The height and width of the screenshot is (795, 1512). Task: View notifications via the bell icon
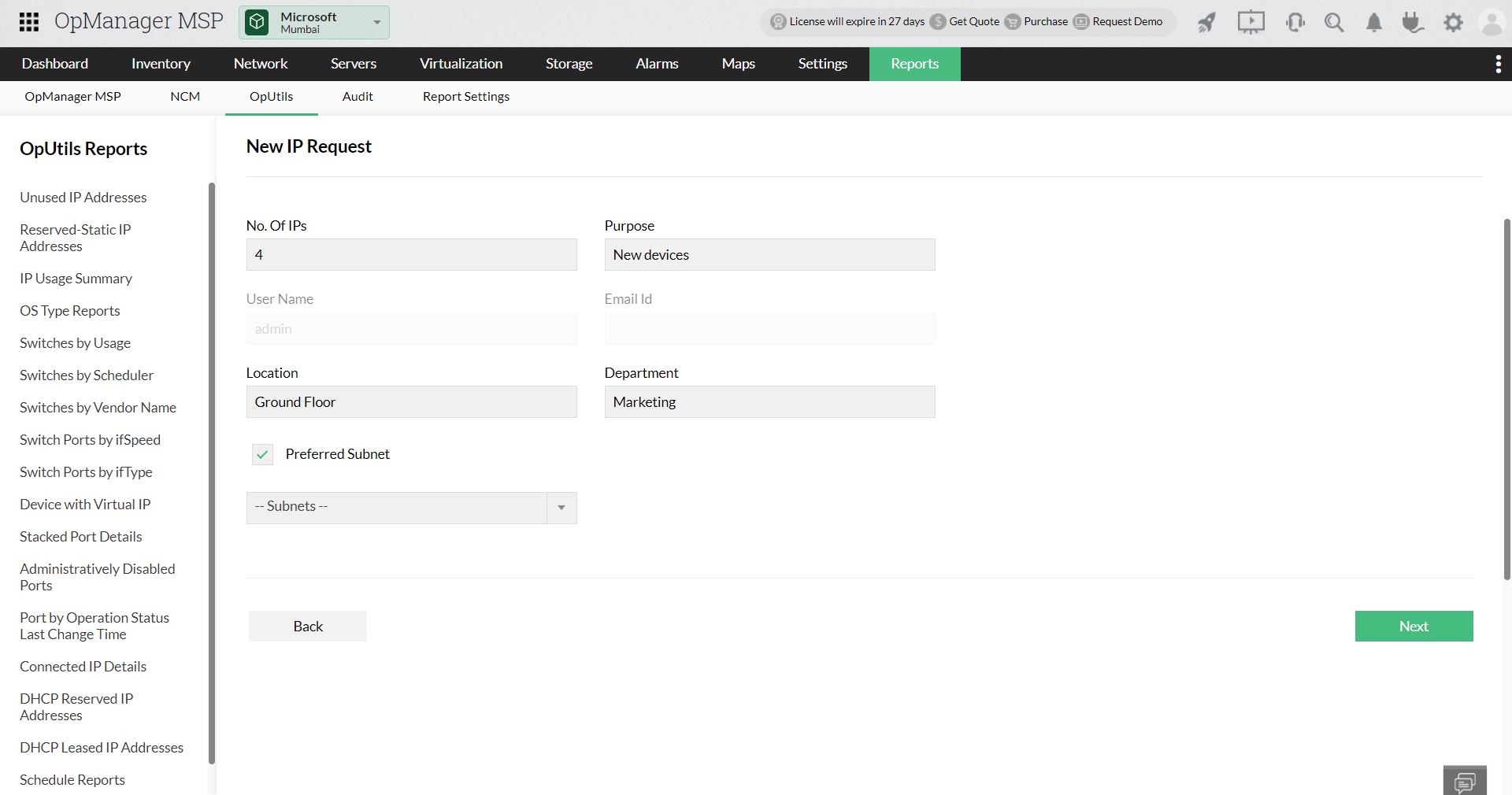click(x=1373, y=22)
